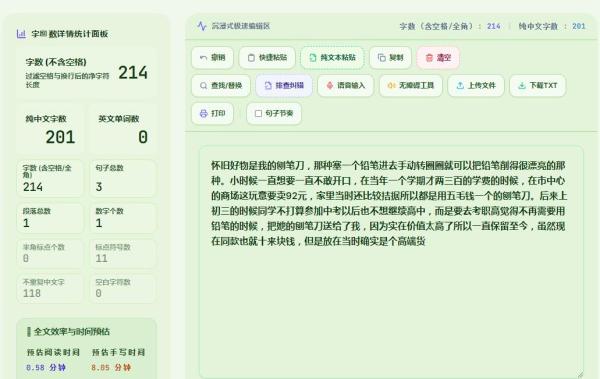Print with the 打印 button
This screenshot has height=379, width=600.
[x=212, y=113]
